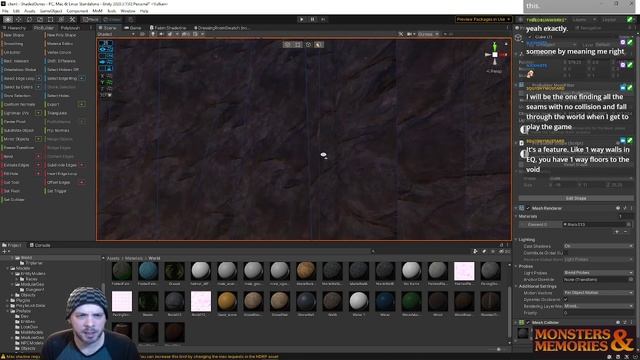Toggle the Dynamic Occlusion checkbox
This screenshot has width=640, height=360.
(566, 299)
